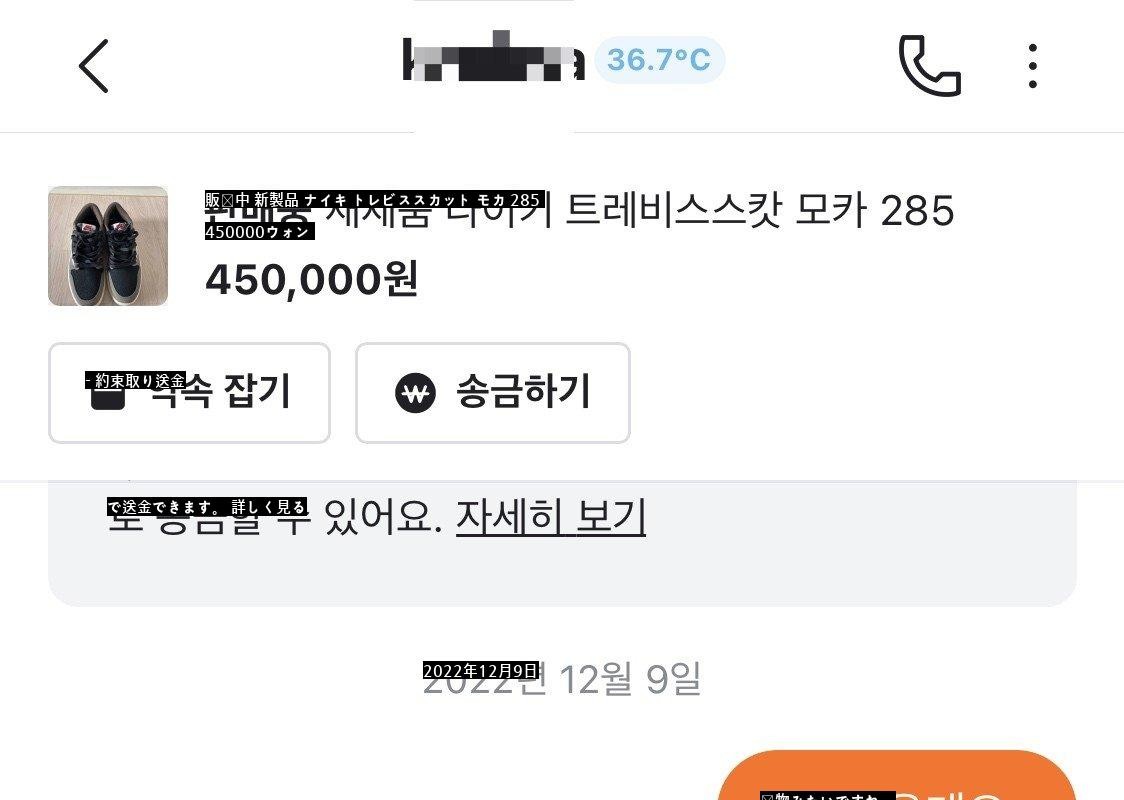1124x800 pixels.
Task: Open the three-dot more options menu
Action: click(x=1032, y=66)
